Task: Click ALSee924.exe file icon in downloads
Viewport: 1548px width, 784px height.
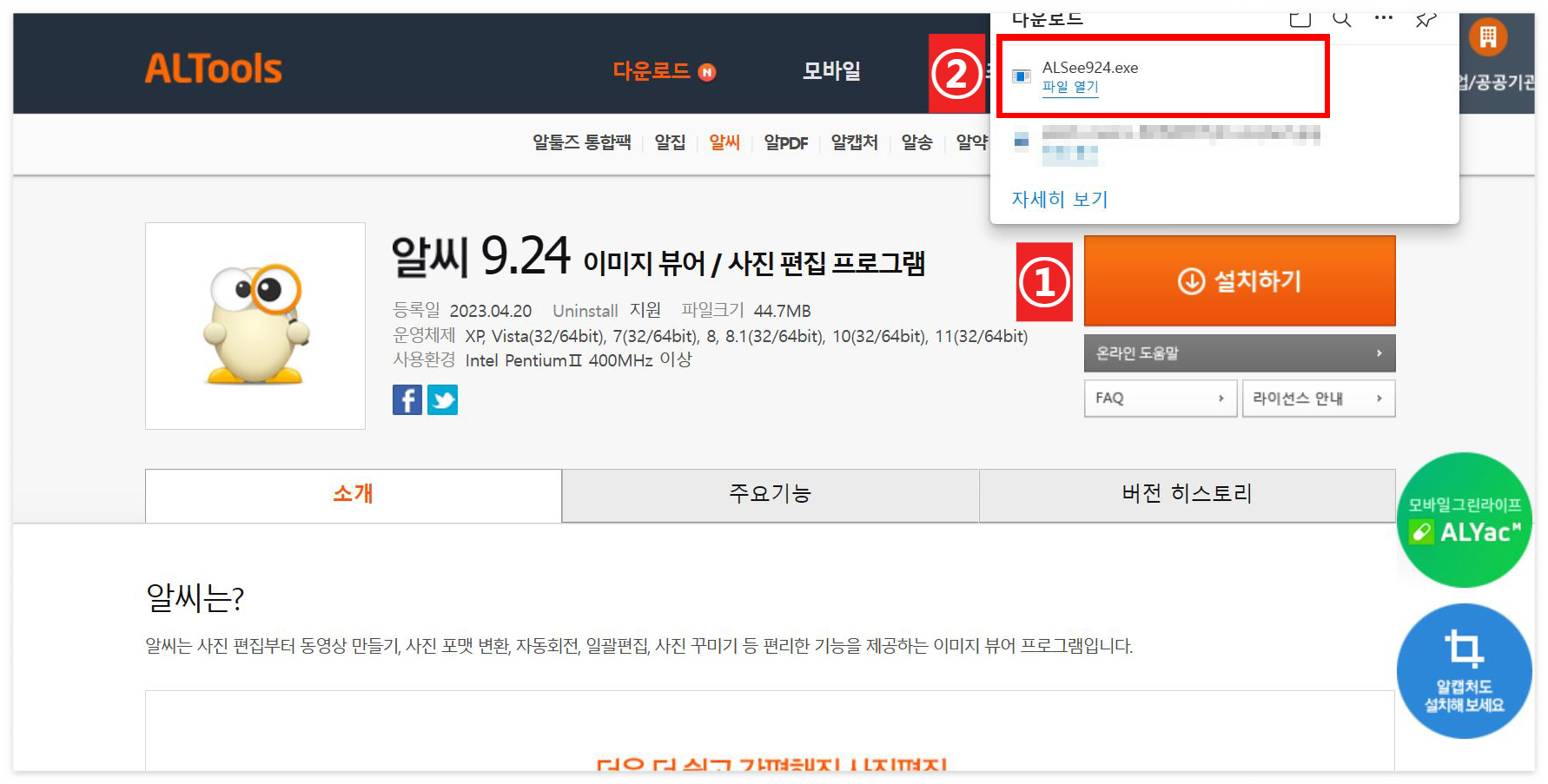Action: [1022, 76]
